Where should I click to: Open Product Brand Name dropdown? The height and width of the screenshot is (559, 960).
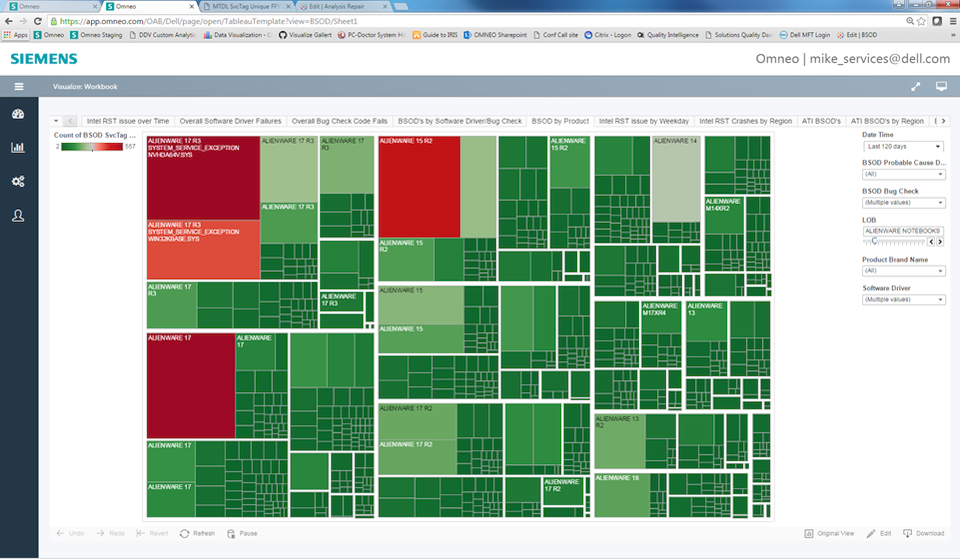(903, 271)
